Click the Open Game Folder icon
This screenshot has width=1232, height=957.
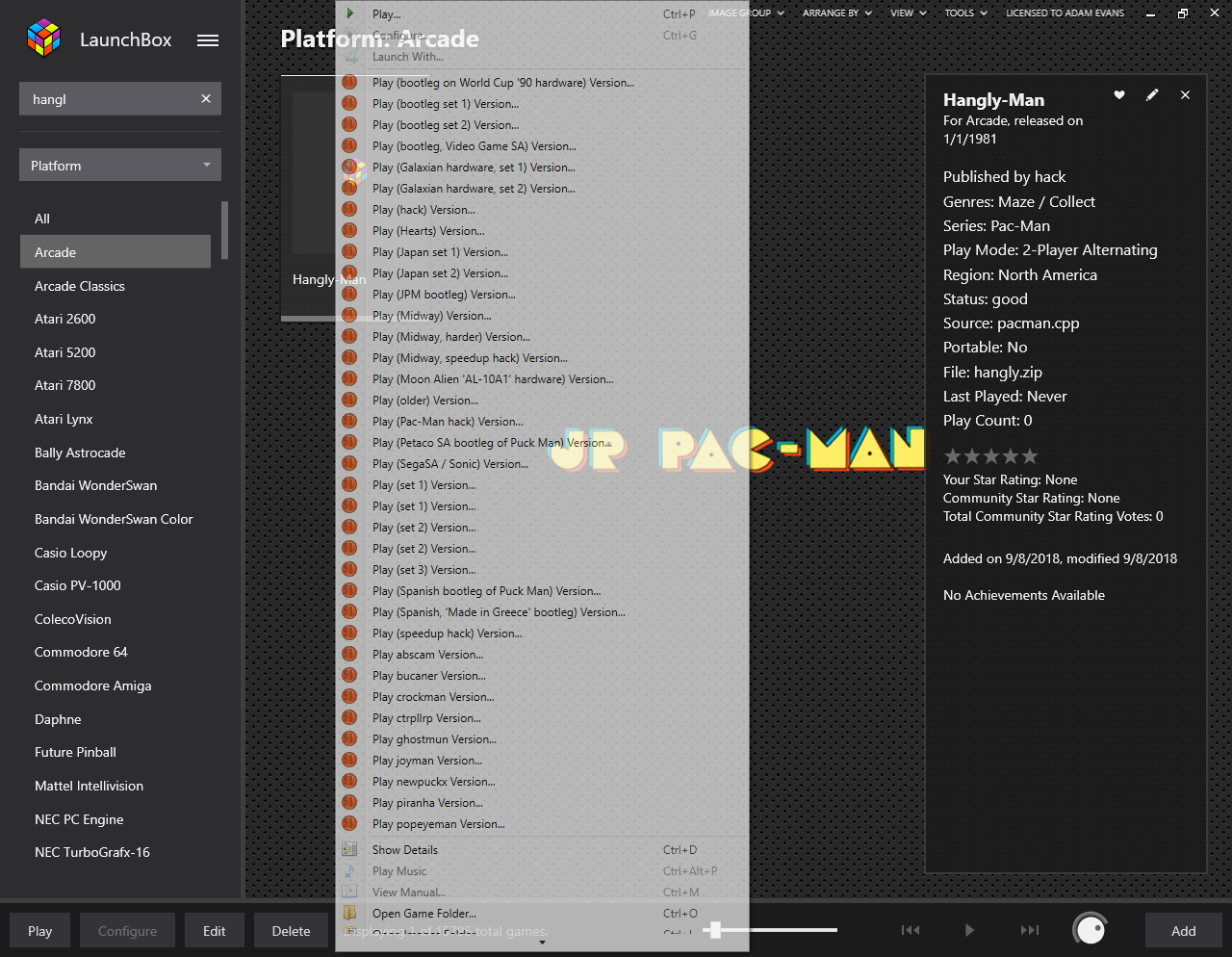(350, 913)
